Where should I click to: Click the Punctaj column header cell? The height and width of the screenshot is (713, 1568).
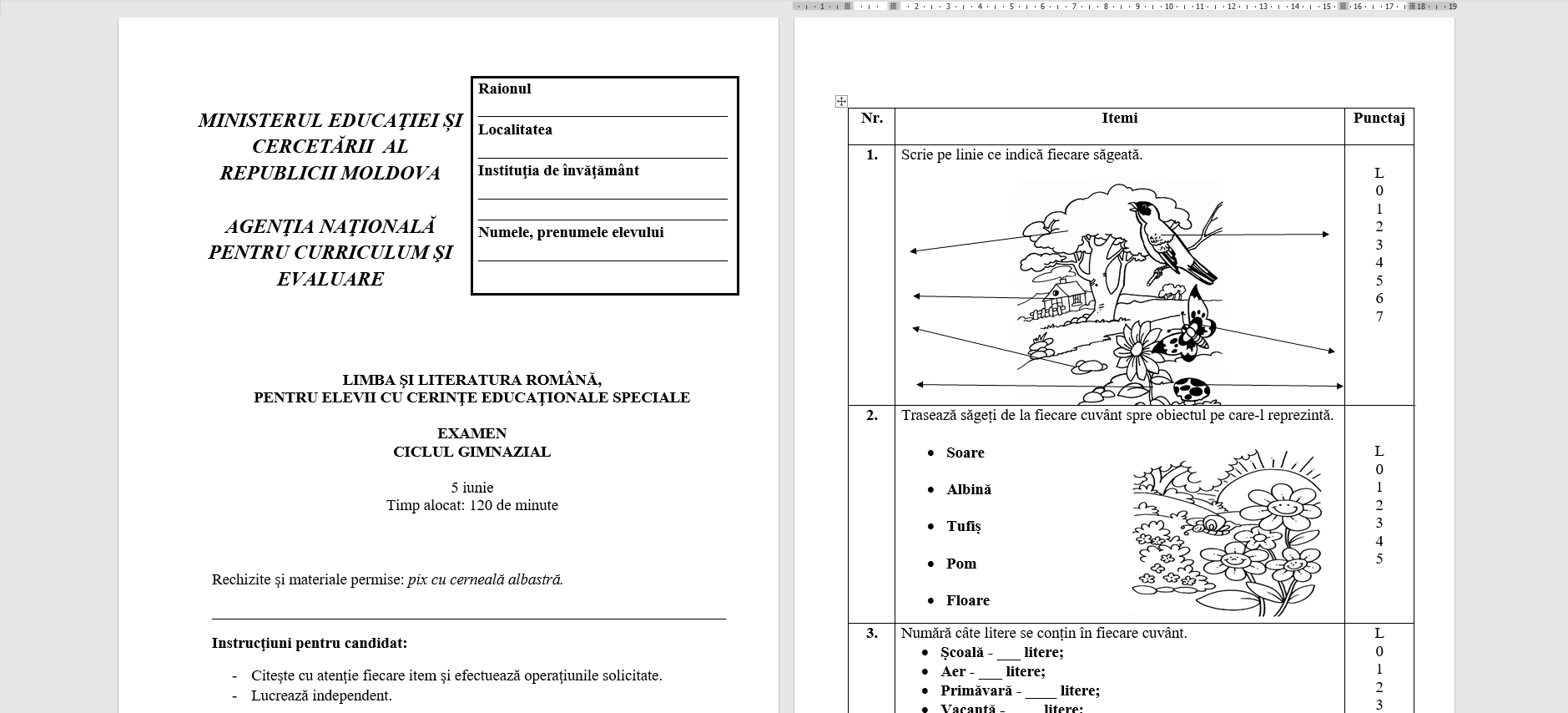(1379, 119)
